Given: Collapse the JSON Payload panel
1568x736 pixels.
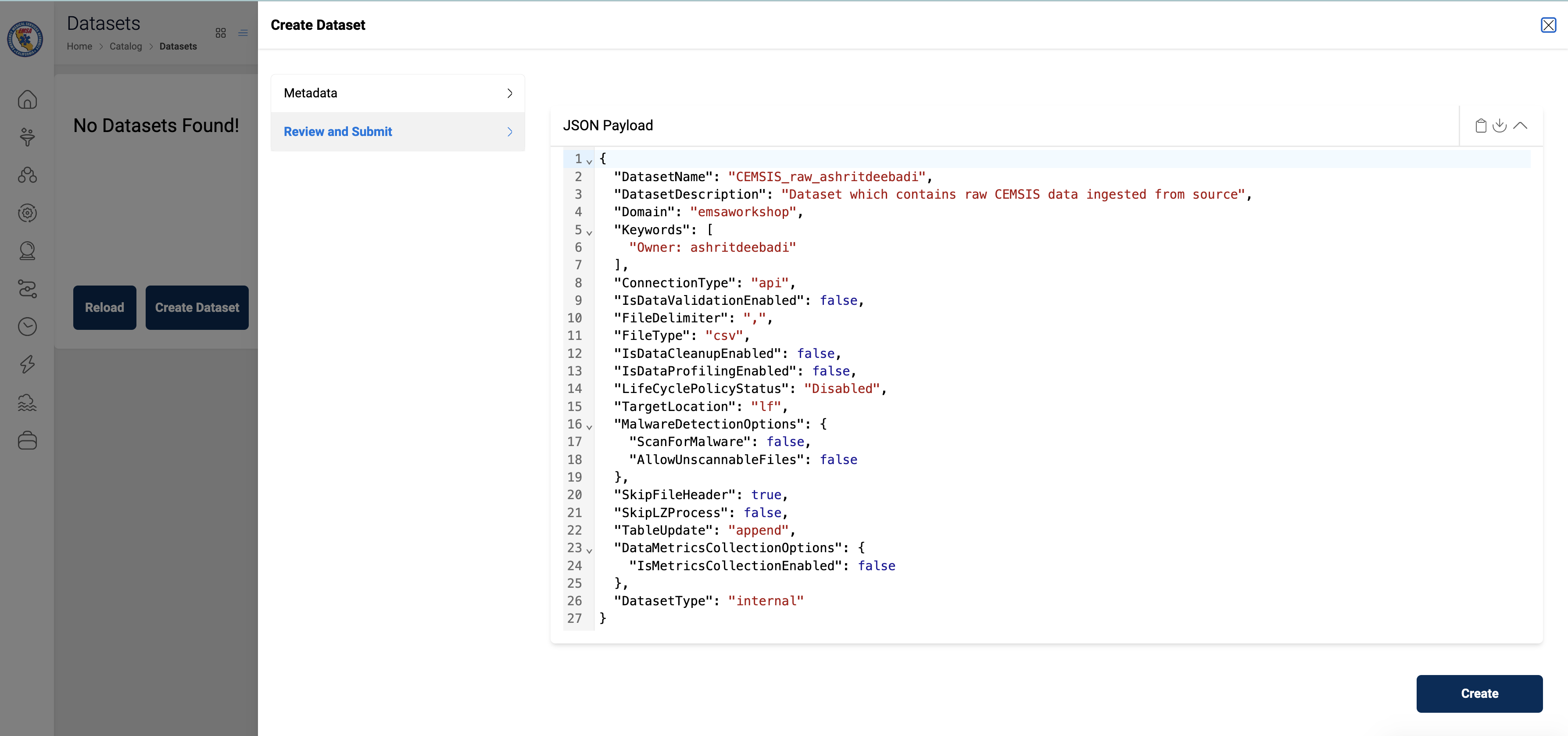Looking at the screenshot, I should coord(1520,125).
